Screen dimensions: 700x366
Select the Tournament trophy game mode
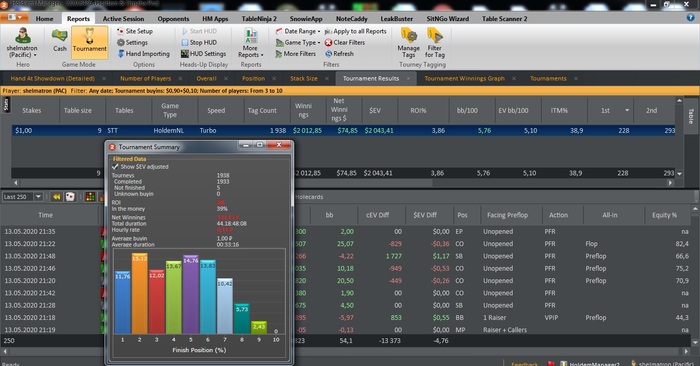click(x=90, y=42)
